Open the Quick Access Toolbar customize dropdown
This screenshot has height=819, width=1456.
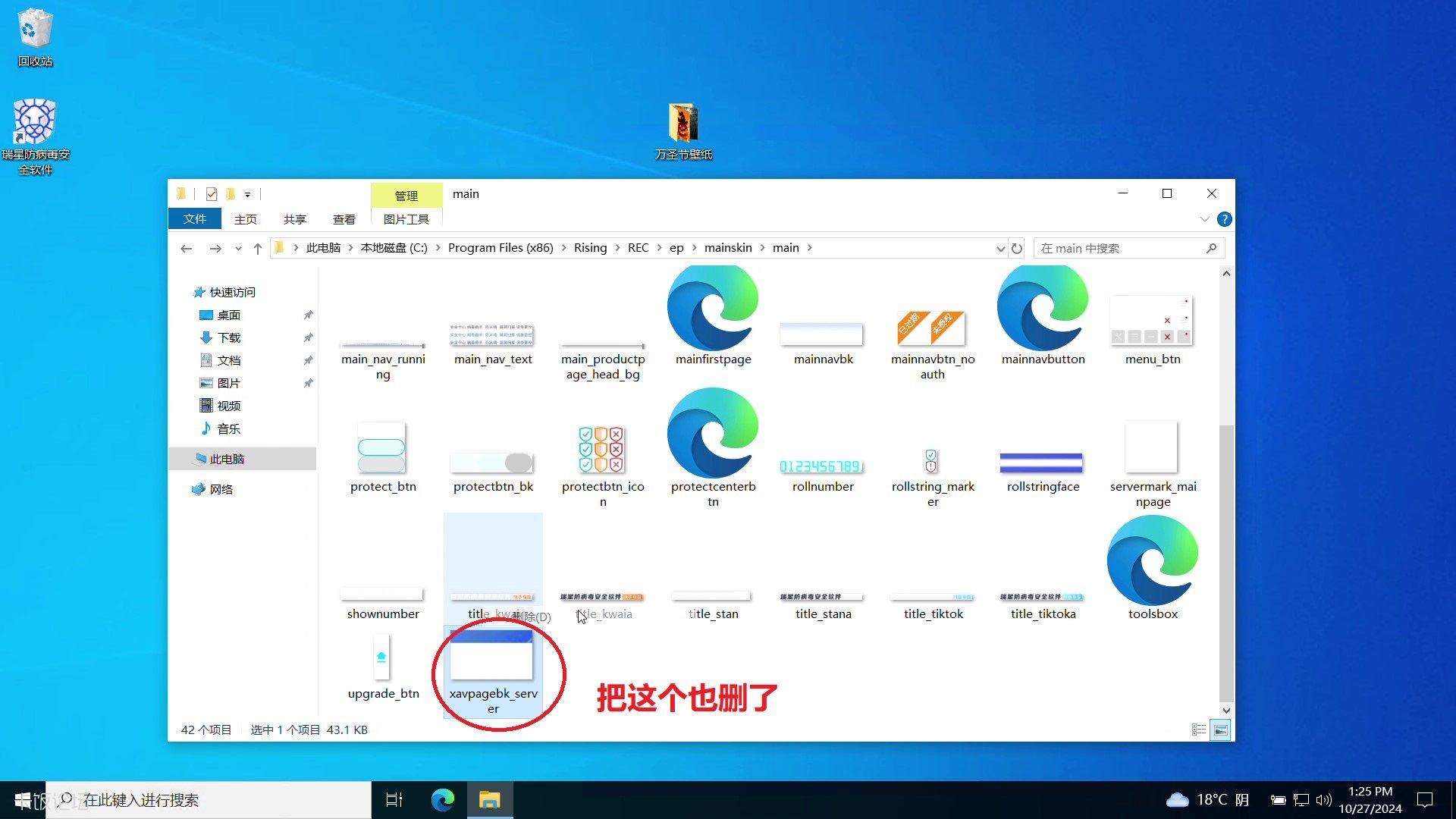[x=247, y=194]
